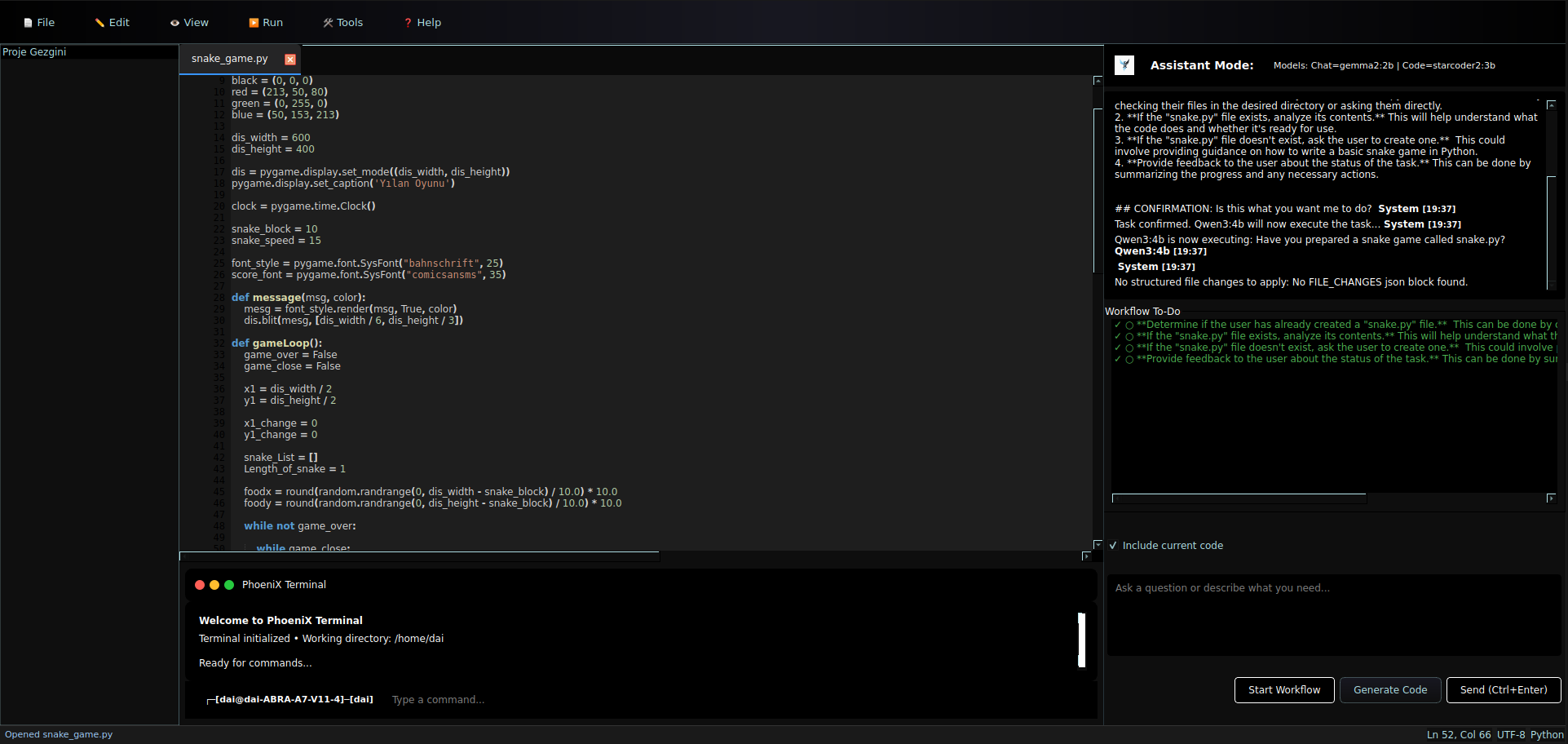The height and width of the screenshot is (744, 1568).
Task: Check the Provide feedback to-do item circle
Action: tap(1129, 359)
